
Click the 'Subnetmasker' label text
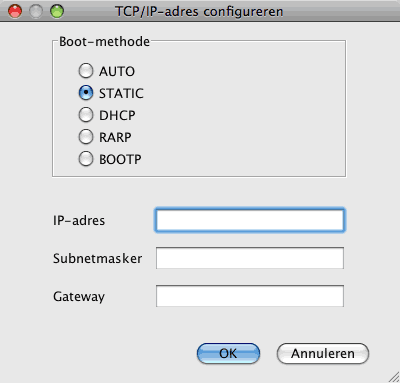pos(98,258)
